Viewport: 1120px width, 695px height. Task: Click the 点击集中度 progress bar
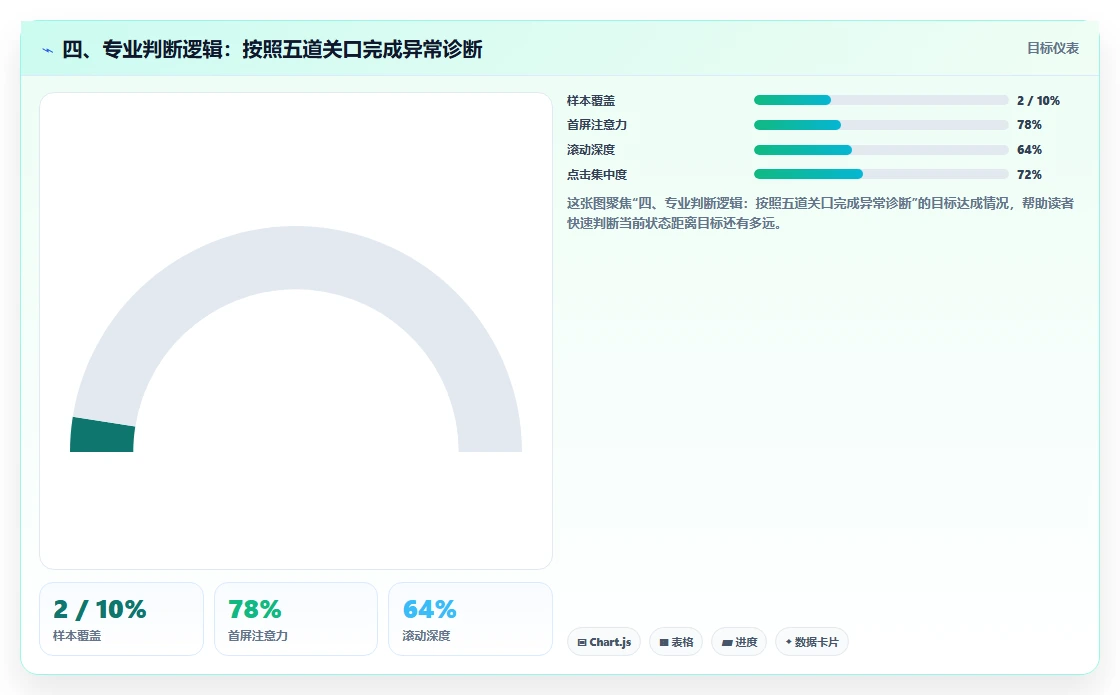pos(881,174)
